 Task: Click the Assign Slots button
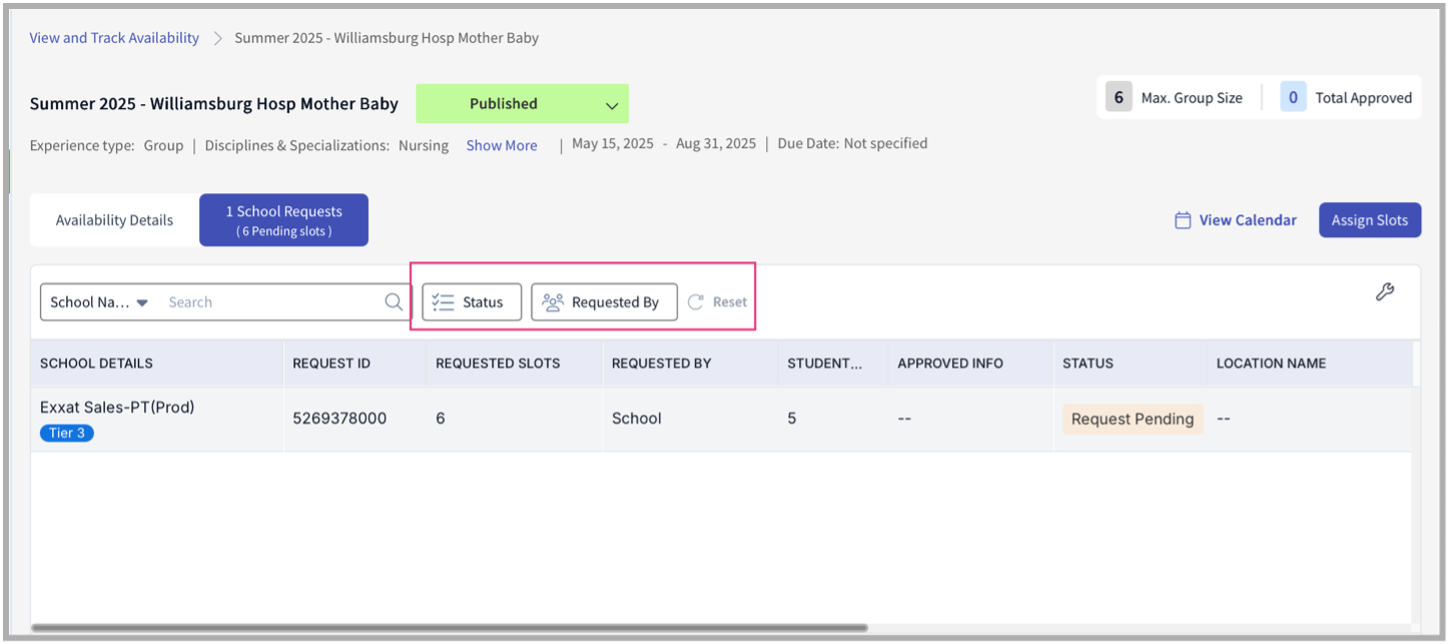(1369, 220)
